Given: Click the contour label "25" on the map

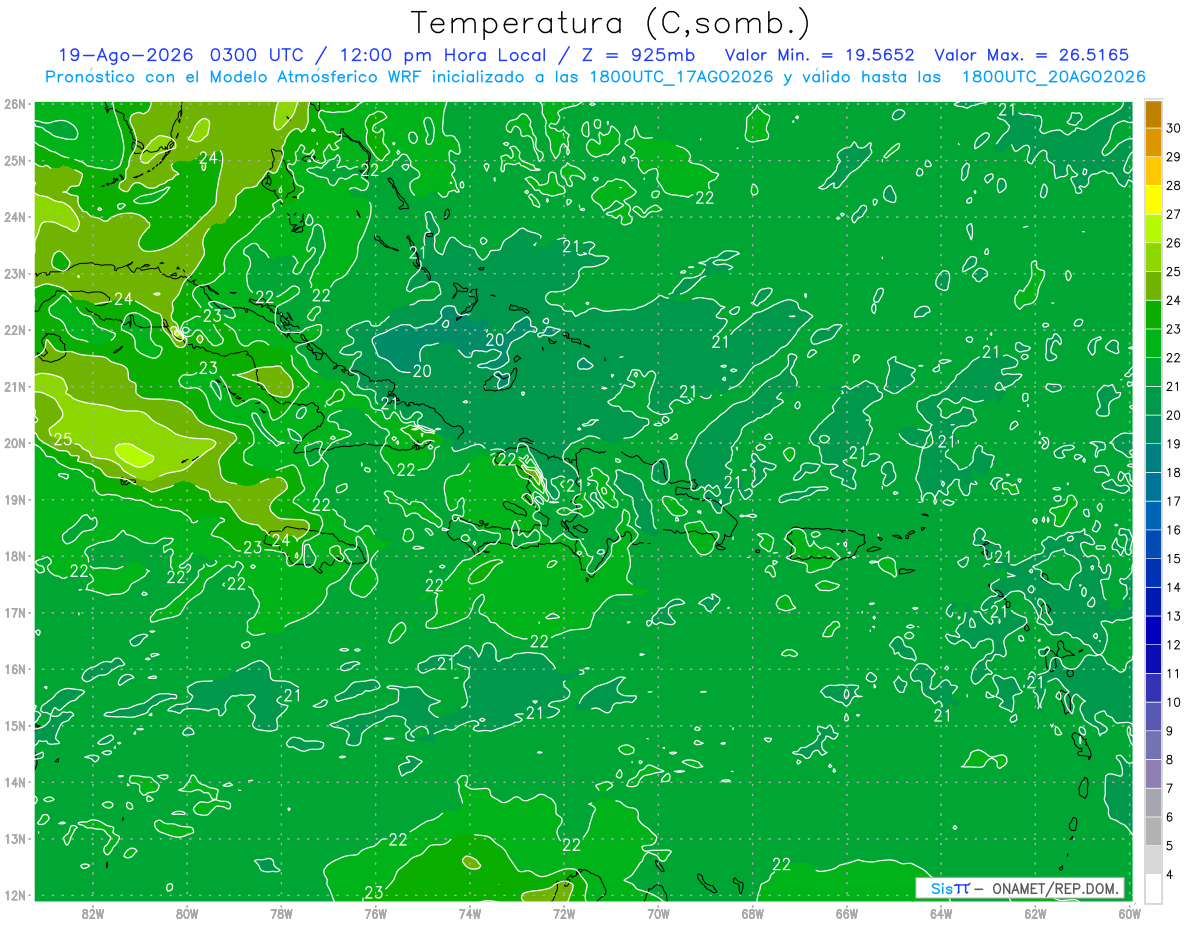Looking at the screenshot, I should (62, 439).
